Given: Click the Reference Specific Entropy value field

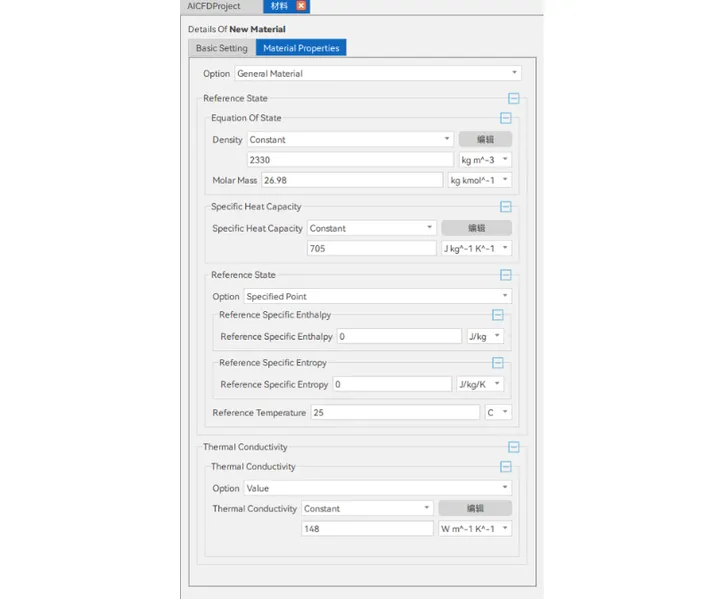Looking at the screenshot, I should click(x=392, y=384).
